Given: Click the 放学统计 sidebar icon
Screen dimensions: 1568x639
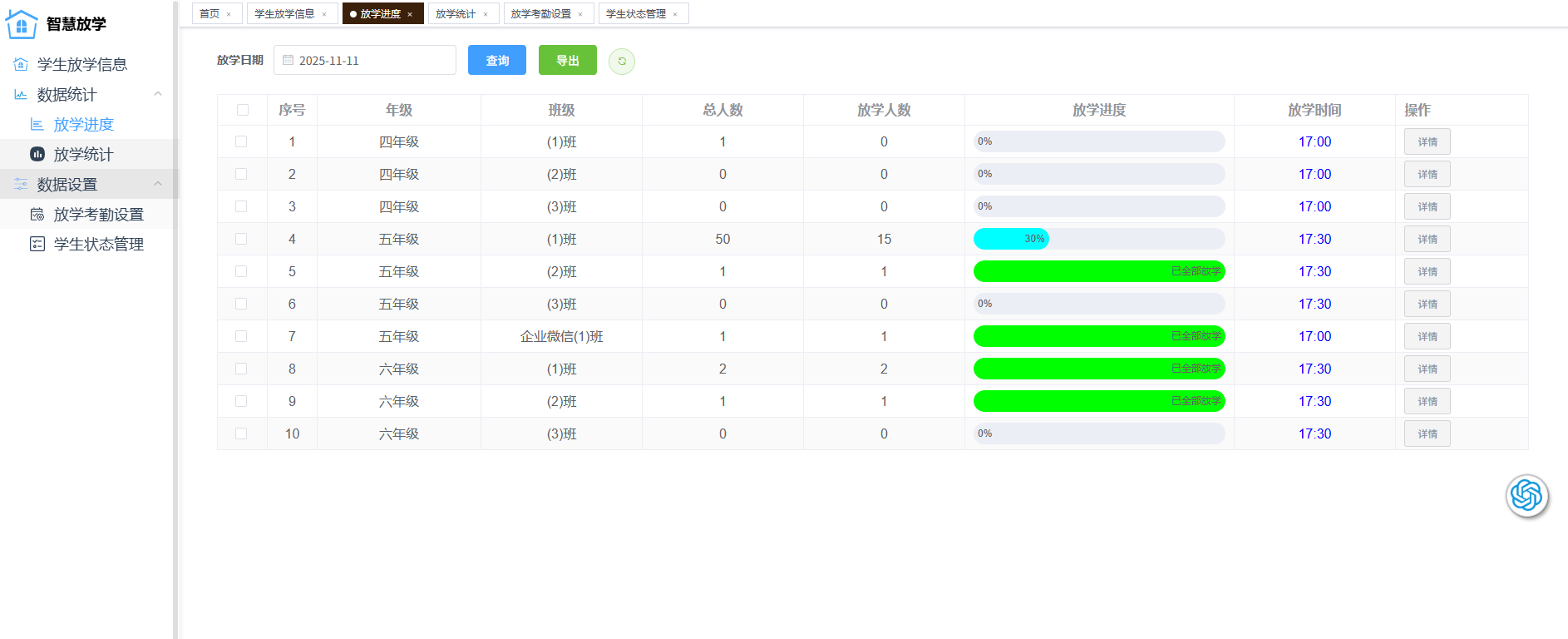Looking at the screenshot, I should [x=37, y=154].
